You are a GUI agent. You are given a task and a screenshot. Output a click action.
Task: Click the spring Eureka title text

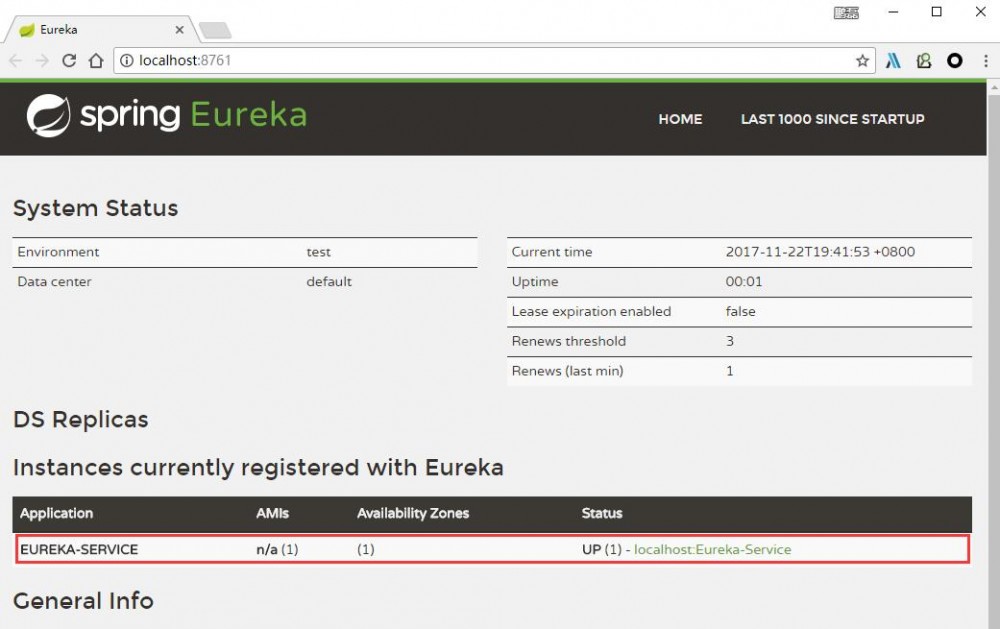[193, 115]
